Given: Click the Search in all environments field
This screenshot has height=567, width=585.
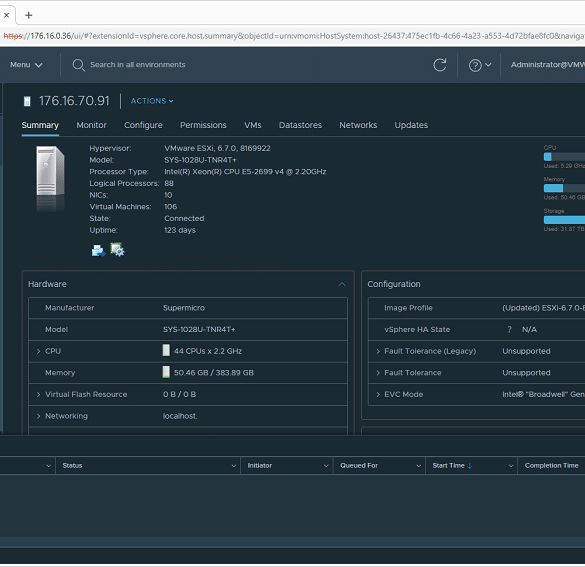Looking at the screenshot, I should 138,65.
